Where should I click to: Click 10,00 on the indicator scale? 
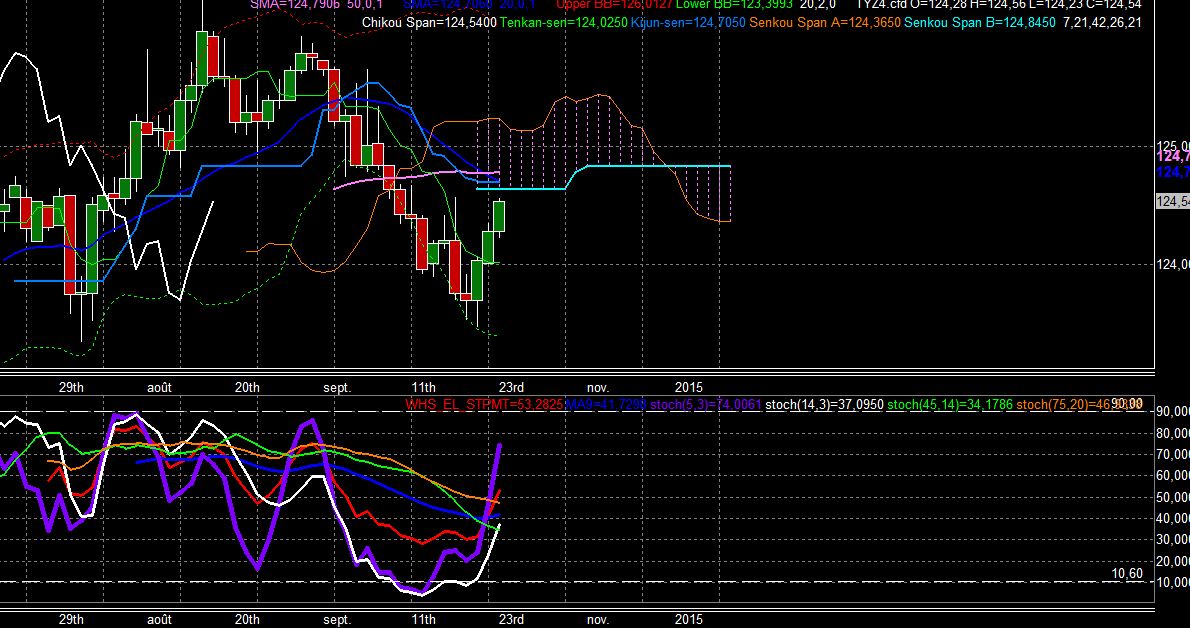click(1173, 582)
